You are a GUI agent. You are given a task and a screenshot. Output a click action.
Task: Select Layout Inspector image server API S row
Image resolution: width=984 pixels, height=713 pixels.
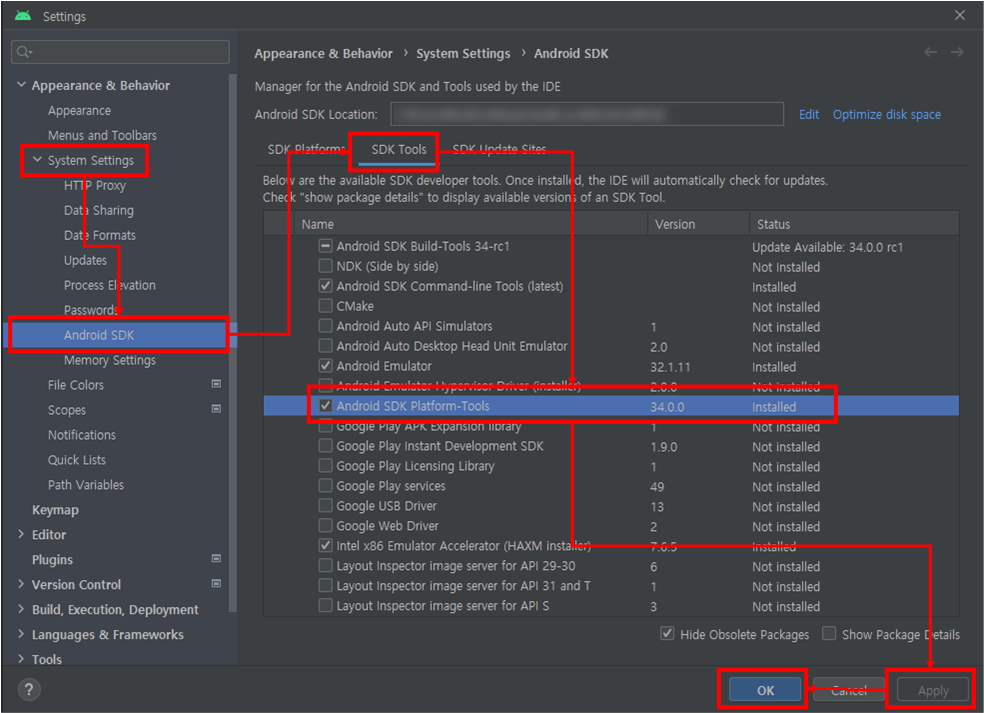pos(611,606)
